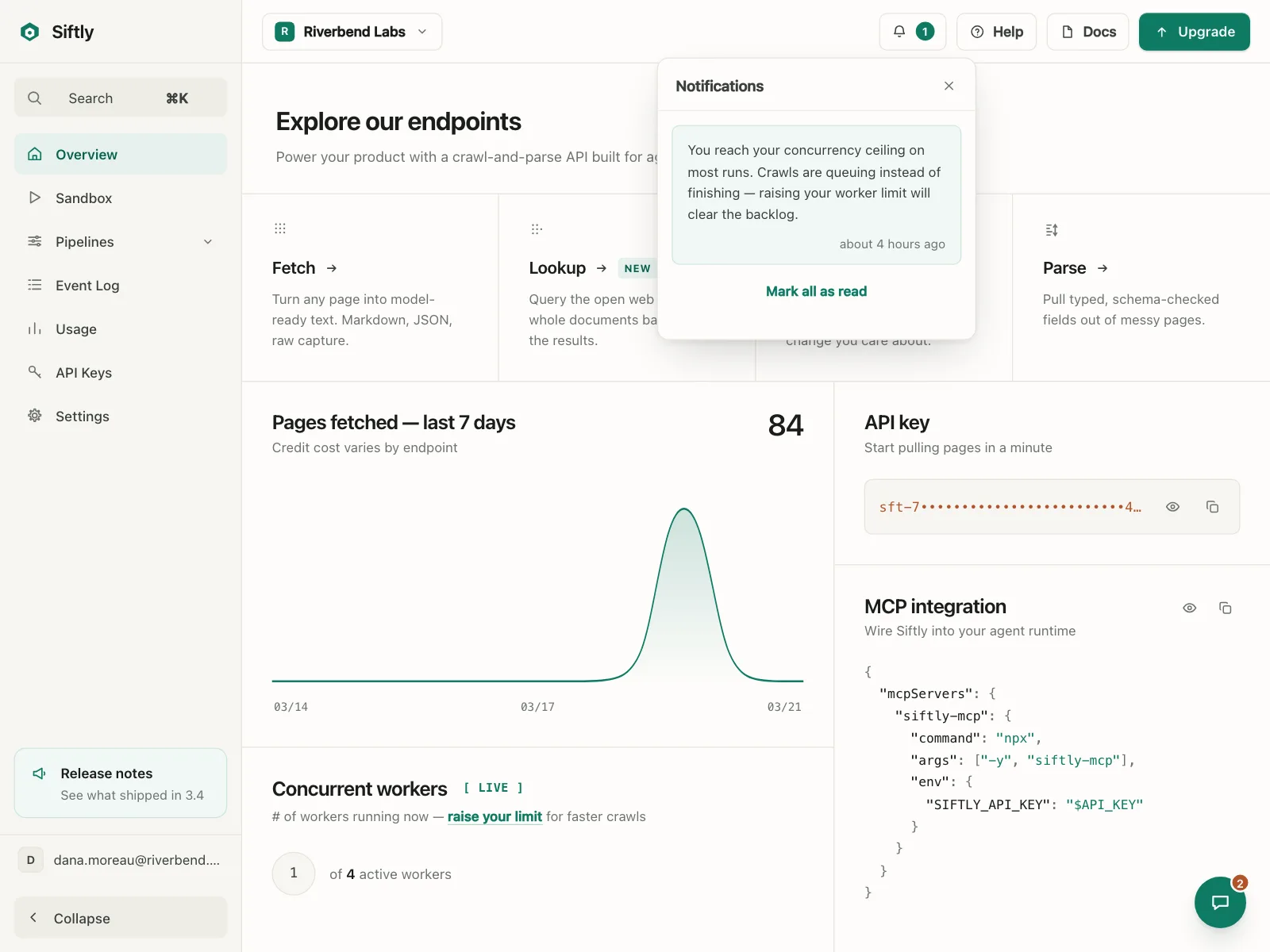Screen dimensions: 1270x952
Task: Click the 03/21 chart axis label
Action: point(784,707)
